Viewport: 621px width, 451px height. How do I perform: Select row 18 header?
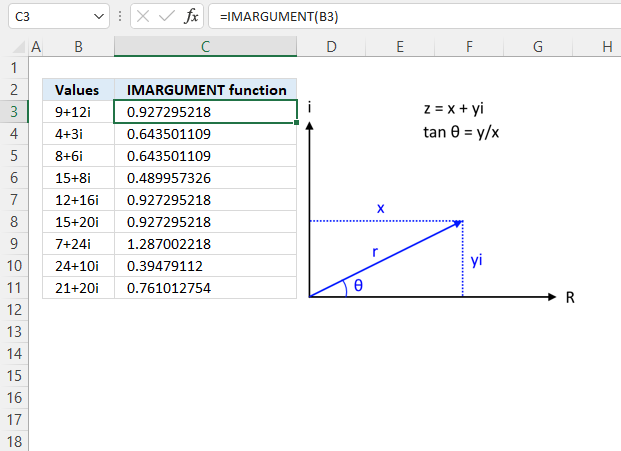(x=14, y=441)
